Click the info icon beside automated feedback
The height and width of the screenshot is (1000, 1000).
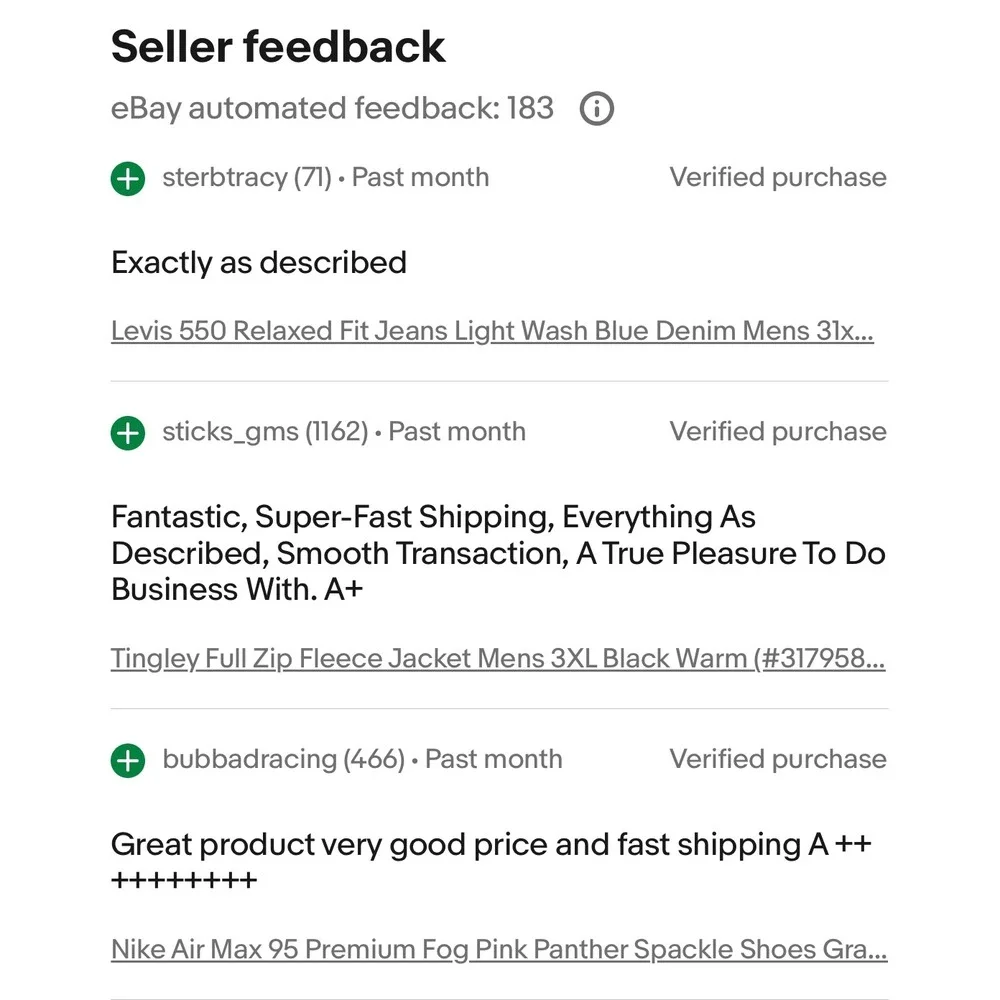point(596,108)
